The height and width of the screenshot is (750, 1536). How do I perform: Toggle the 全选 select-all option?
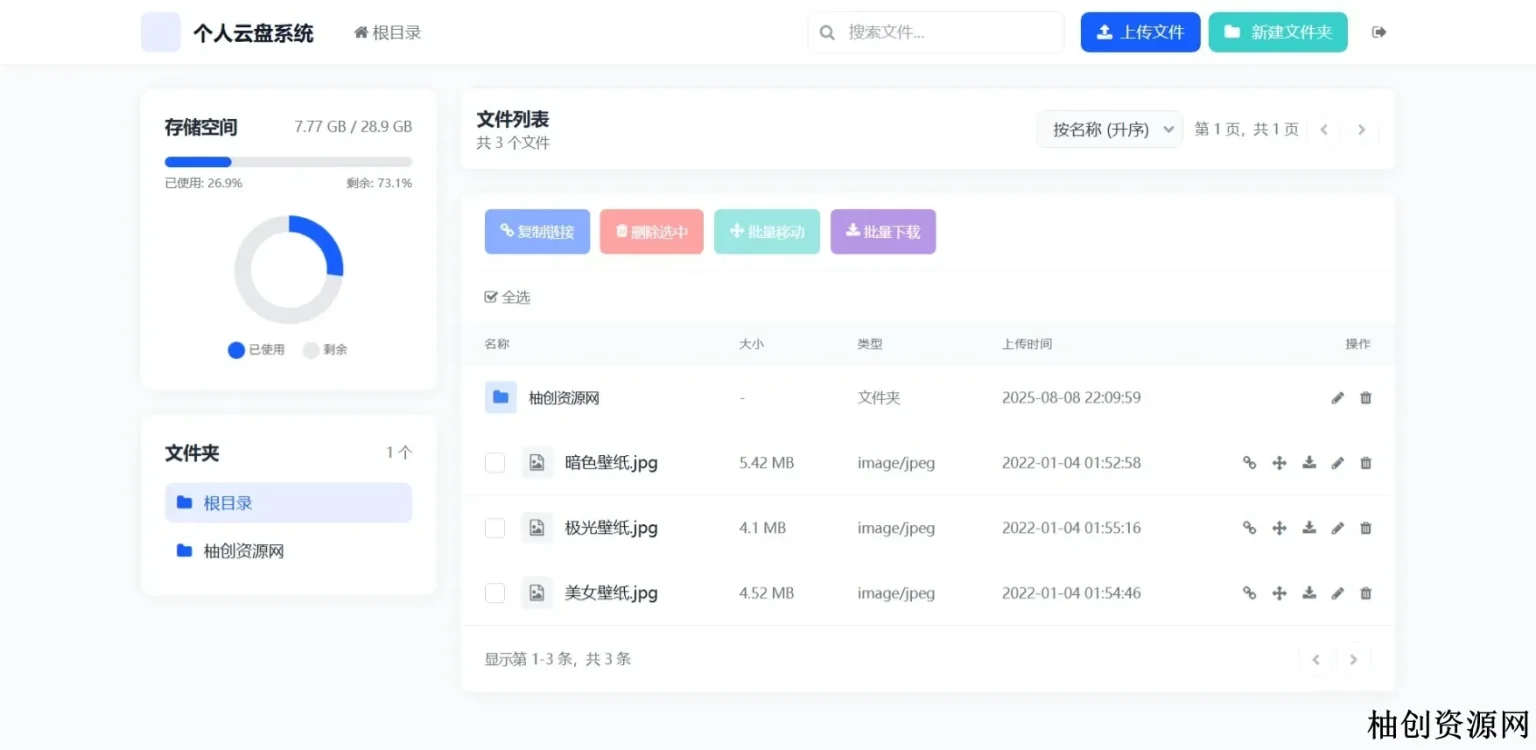click(x=507, y=297)
